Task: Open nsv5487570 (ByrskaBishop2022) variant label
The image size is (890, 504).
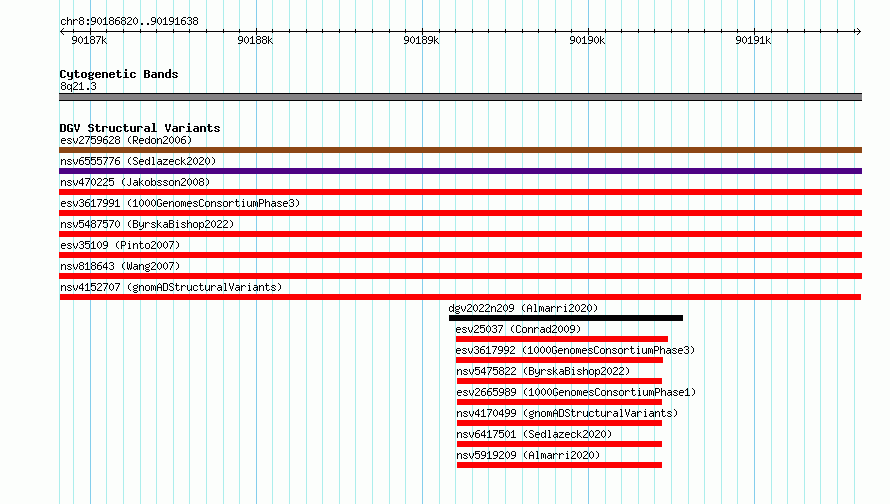Action: [x=147, y=224]
